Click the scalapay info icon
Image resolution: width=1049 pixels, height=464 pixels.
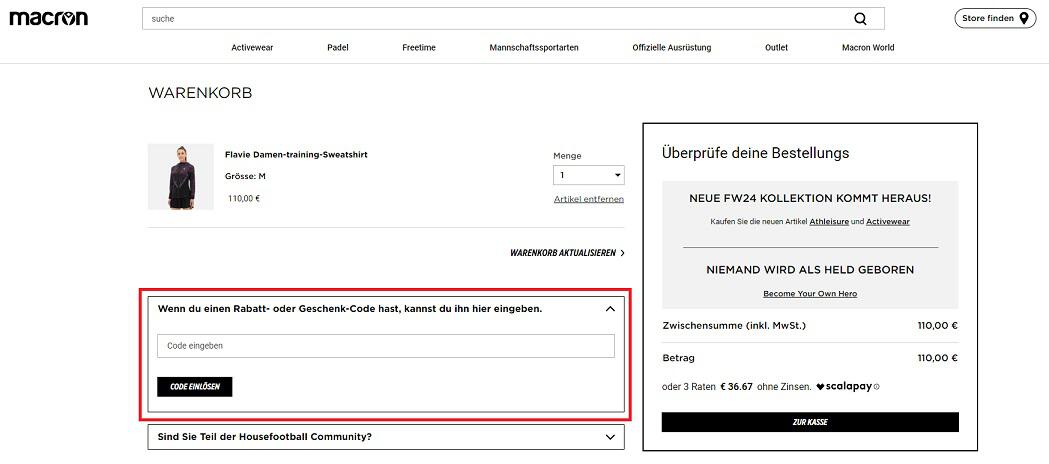coord(877,386)
